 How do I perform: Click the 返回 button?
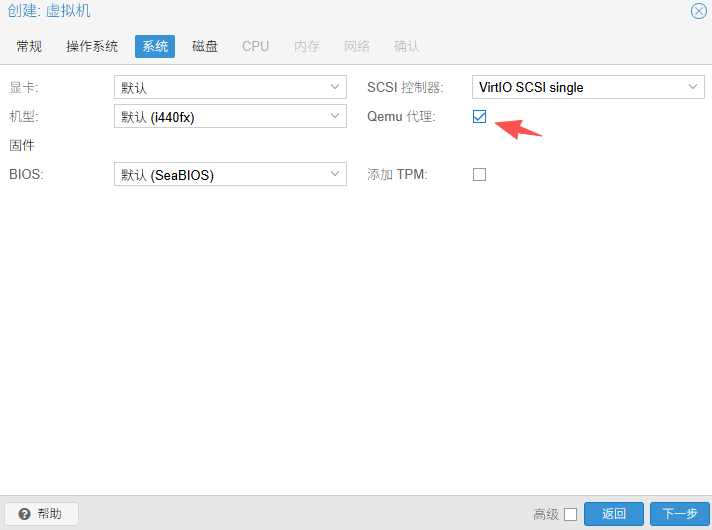pos(614,514)
